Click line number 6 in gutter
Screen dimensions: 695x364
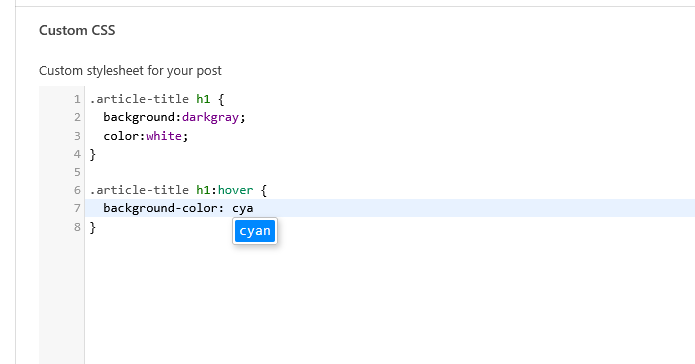(77, 190)
